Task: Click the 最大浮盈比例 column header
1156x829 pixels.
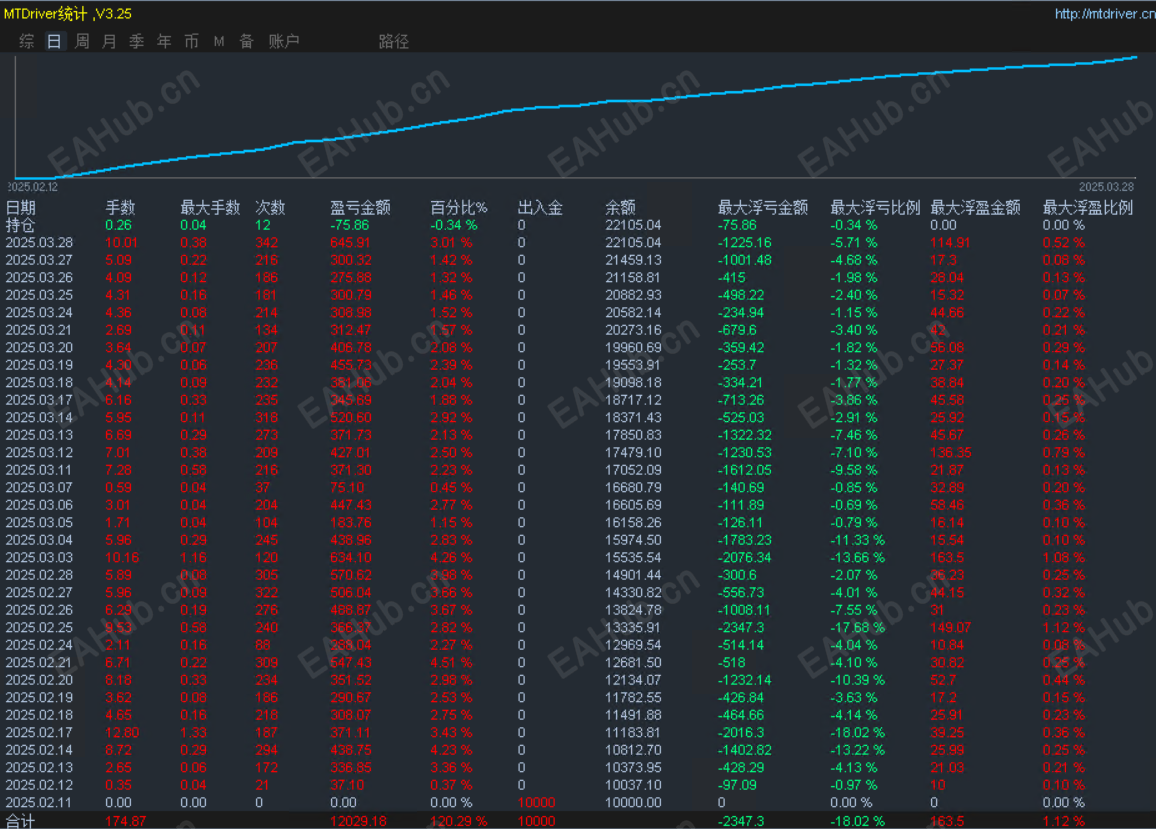Action: [1087, 207]
